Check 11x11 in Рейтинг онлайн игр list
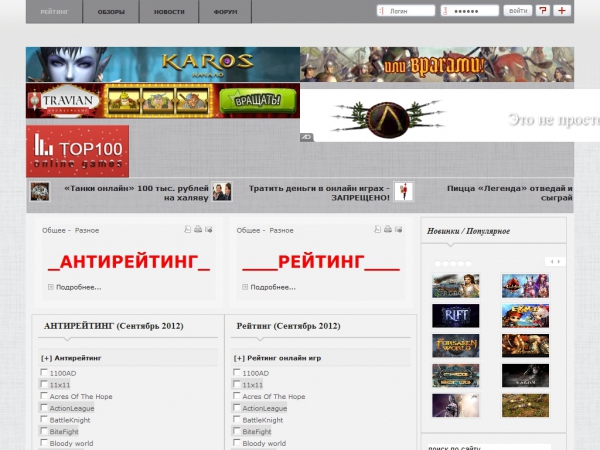Screen dimensions: 600x450 [x=237, y=384]
